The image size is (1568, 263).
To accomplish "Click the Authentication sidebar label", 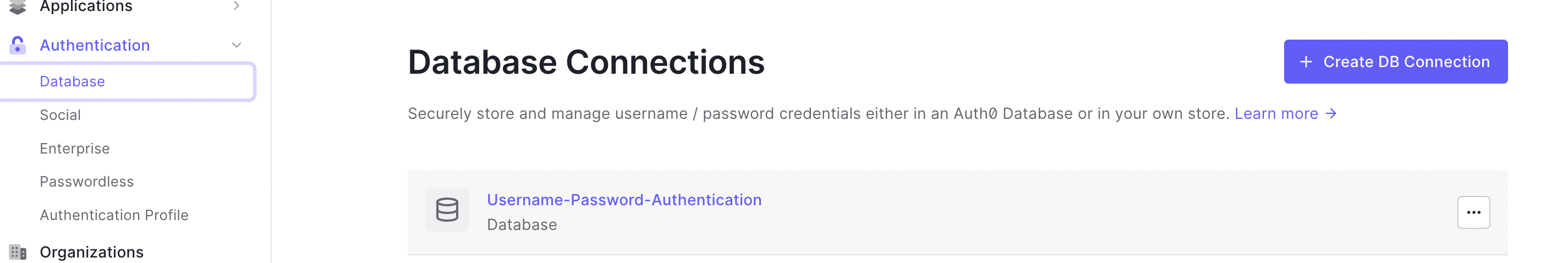I will (94, 45).
